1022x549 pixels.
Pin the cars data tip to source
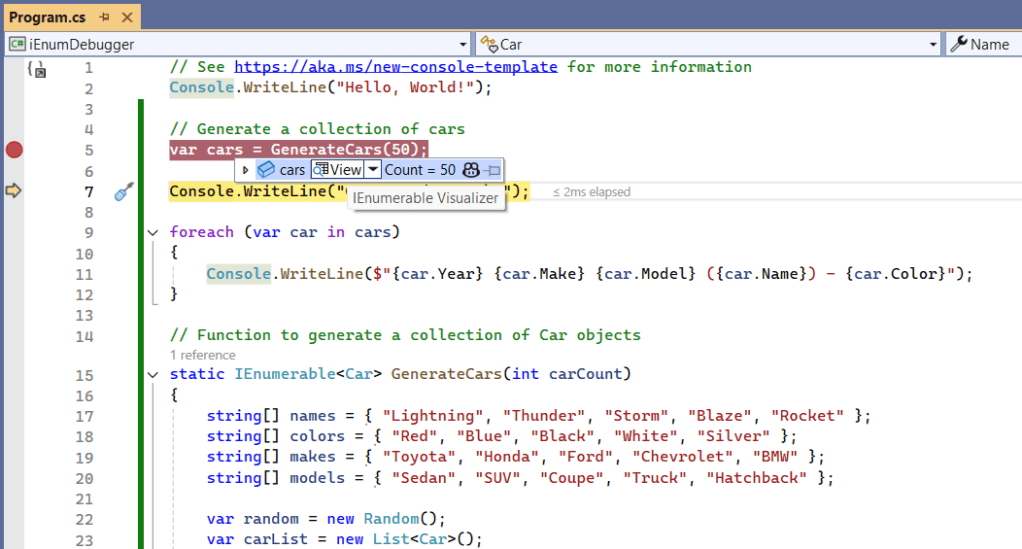tap(493, 170)
